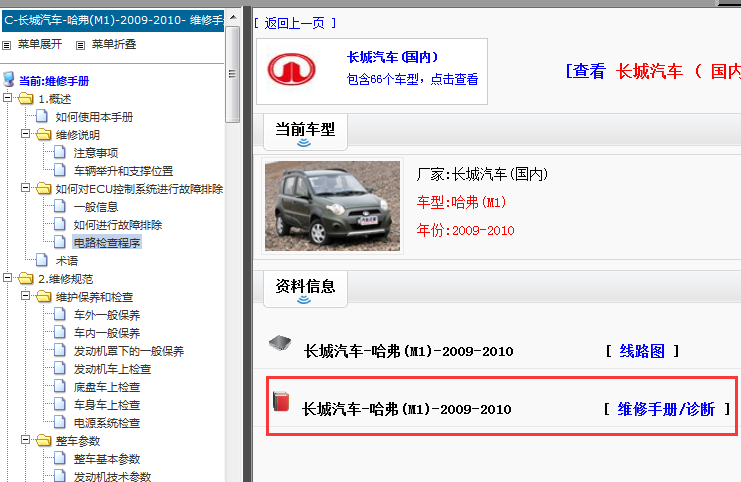
Task: Open the 线路图 link
Action: [x=642, y=351]
